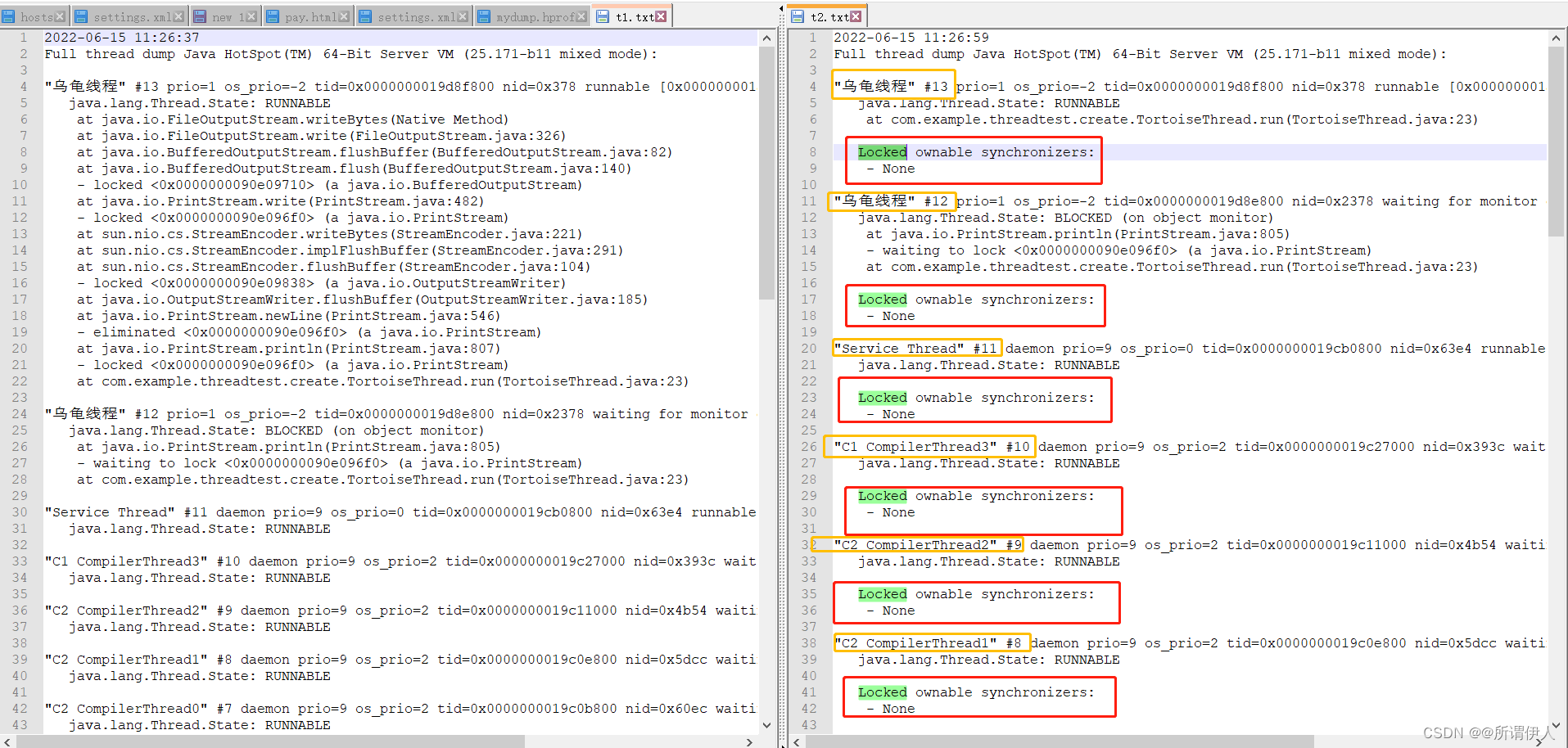Open the settings.xml tab beside the hosts tab

[x=130, y=16]
